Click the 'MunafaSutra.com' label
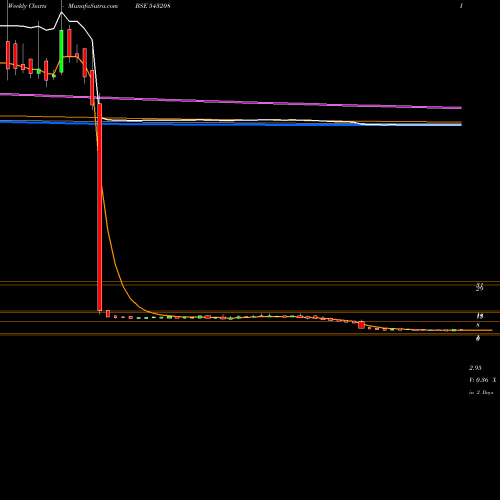The width and height of the screenshot is (500, 500). (x=93, y=6)
